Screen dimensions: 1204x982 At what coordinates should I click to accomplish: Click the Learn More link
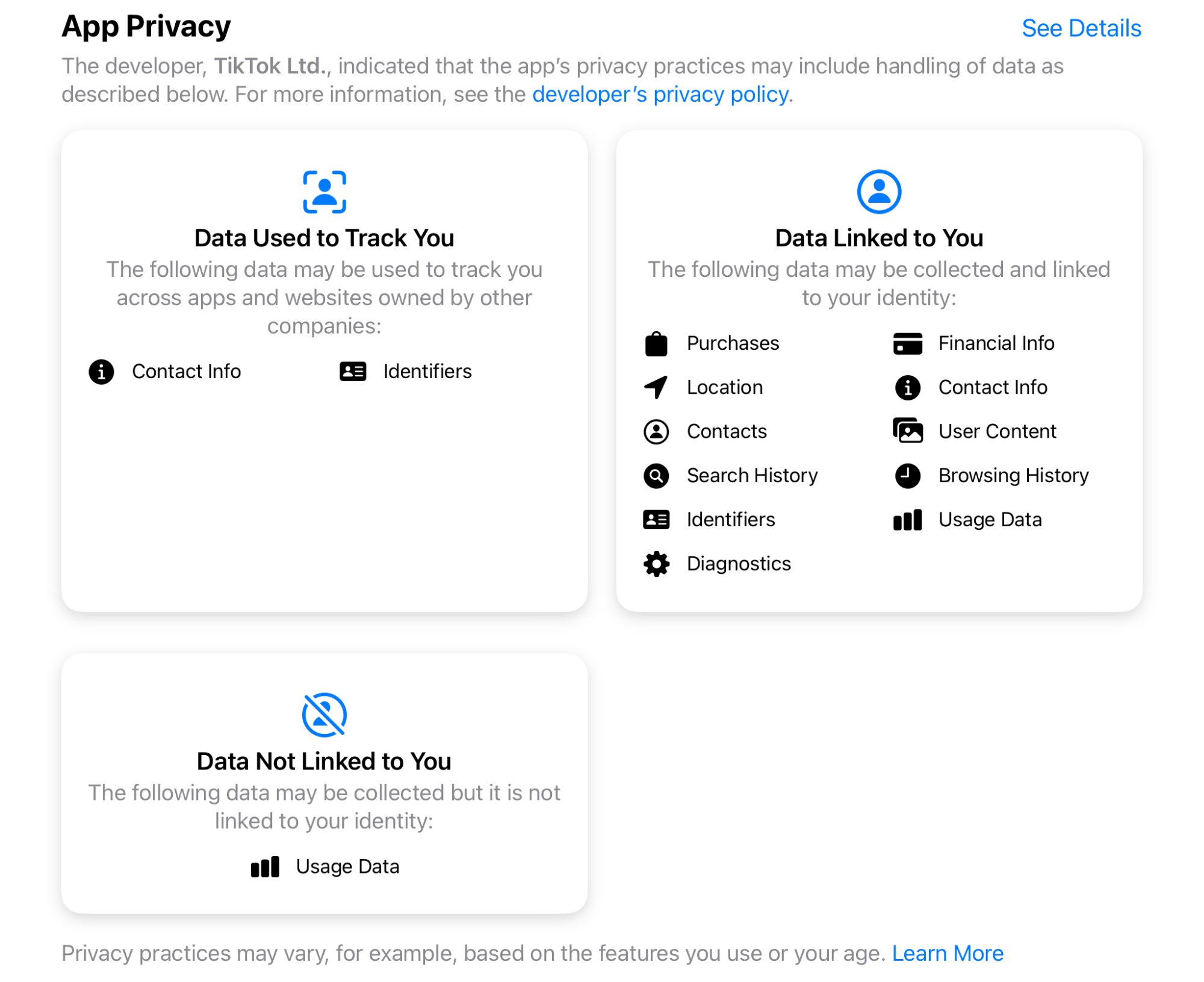coord(947,953)
